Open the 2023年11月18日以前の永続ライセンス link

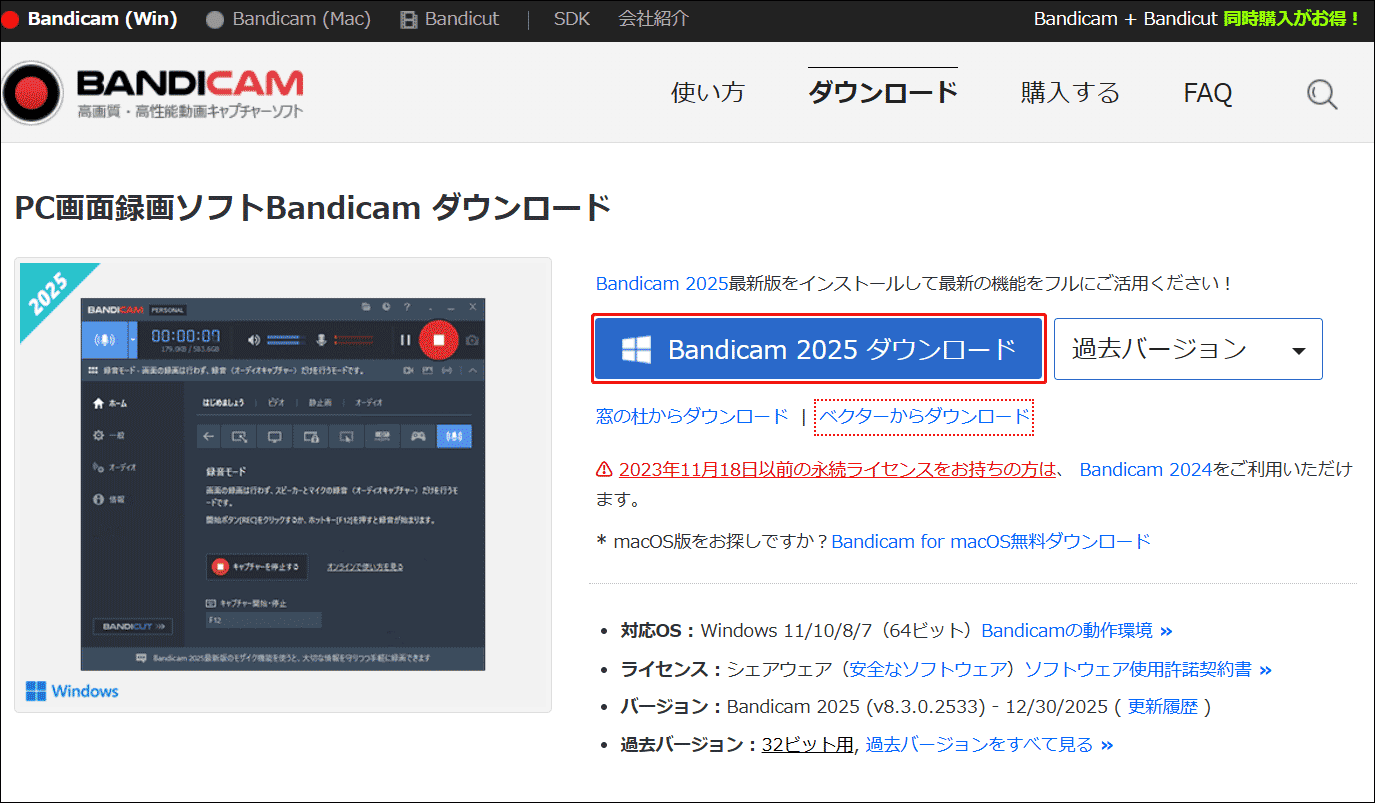tap(837, 469)
